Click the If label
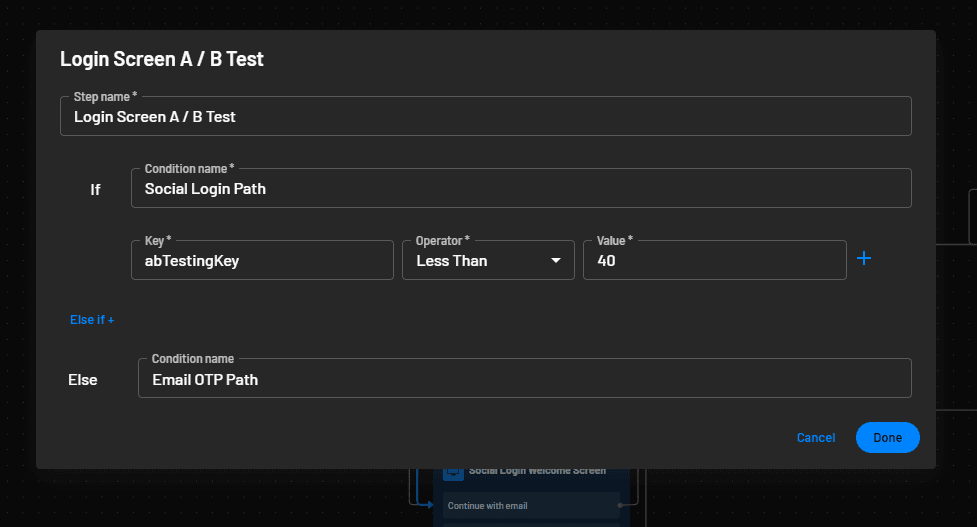Screen dimensions: 977x527 95,189
